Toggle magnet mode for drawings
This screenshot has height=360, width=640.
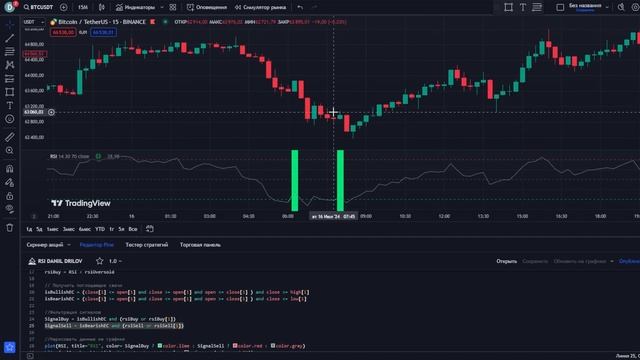(x=10, y=169)
